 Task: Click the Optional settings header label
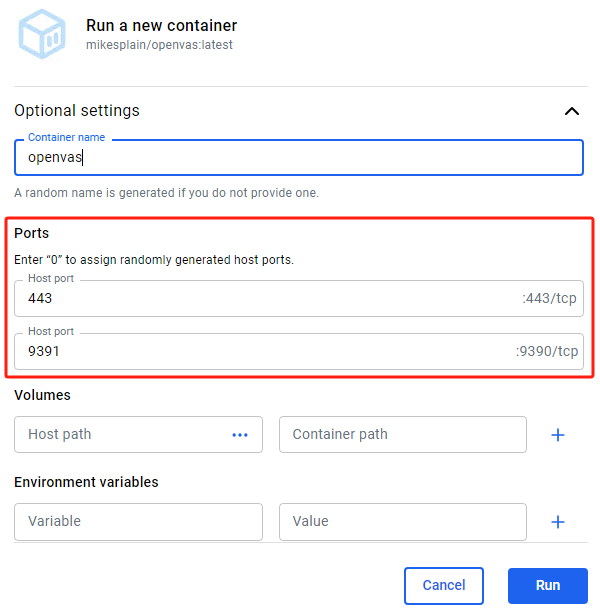tap(77, 111)
